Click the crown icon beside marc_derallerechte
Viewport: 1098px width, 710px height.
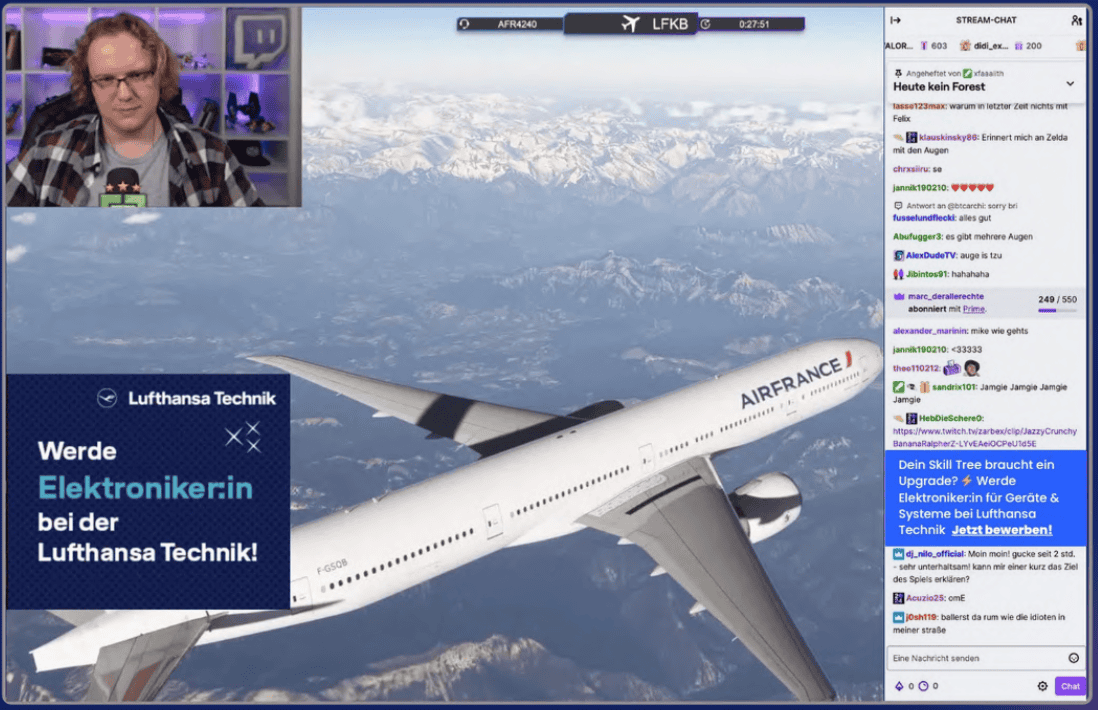(x=899, y=296)
